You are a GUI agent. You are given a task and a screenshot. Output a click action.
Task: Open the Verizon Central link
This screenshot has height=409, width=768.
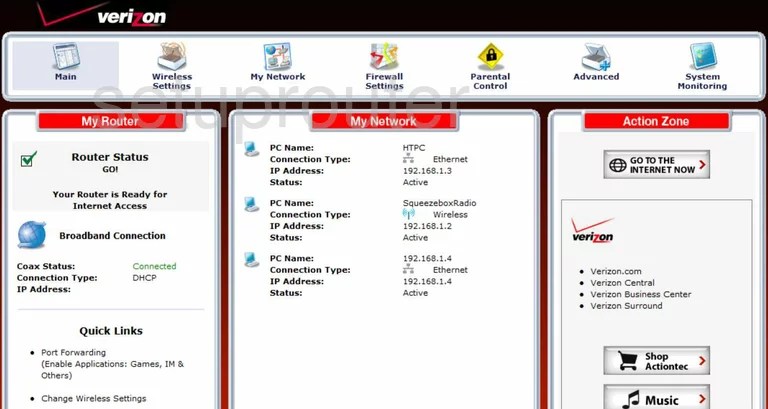(622, 283)
